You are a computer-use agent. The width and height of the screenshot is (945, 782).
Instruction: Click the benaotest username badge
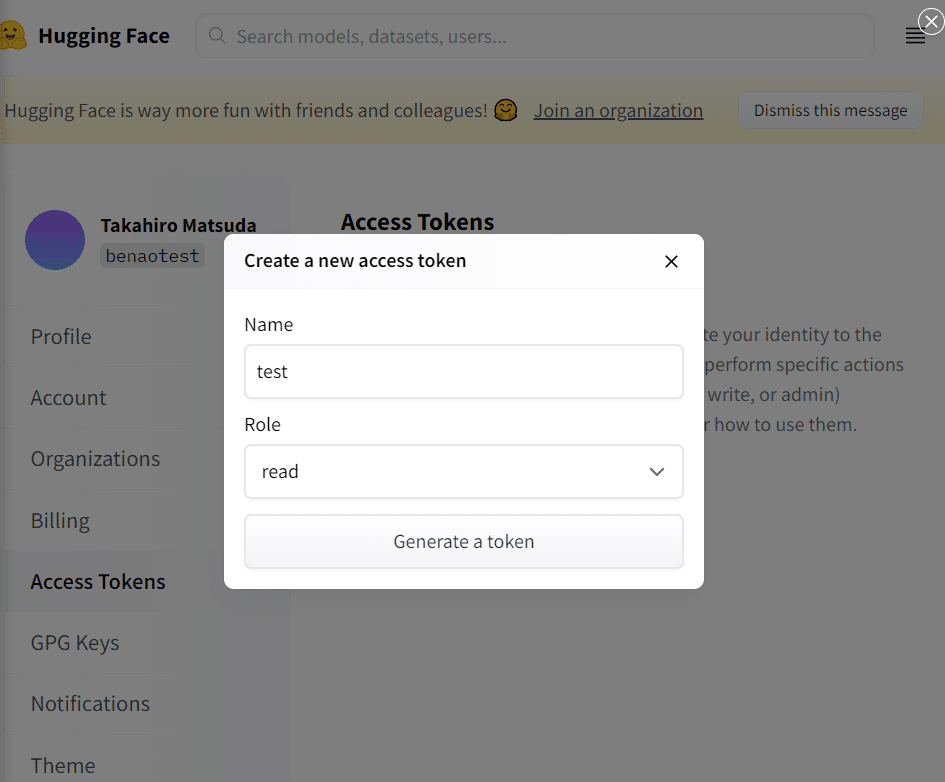pyautogui.click(x=152, y=256)
